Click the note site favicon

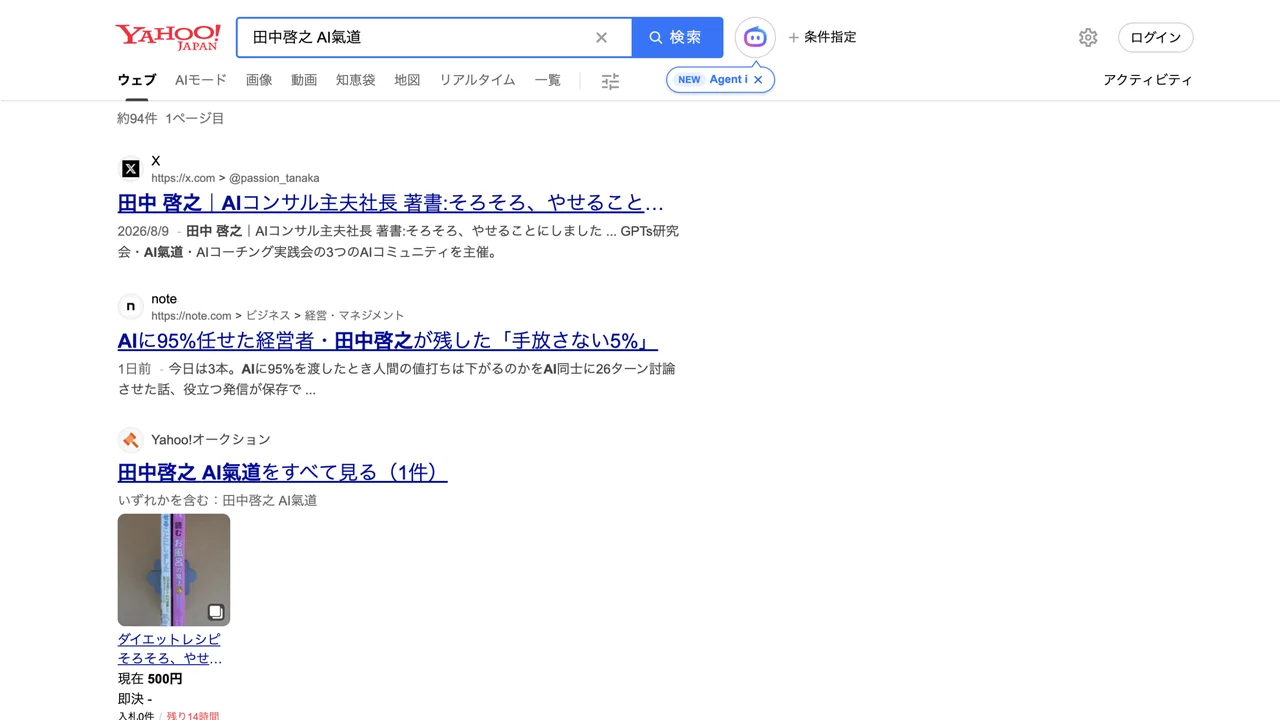pos(130,306)
